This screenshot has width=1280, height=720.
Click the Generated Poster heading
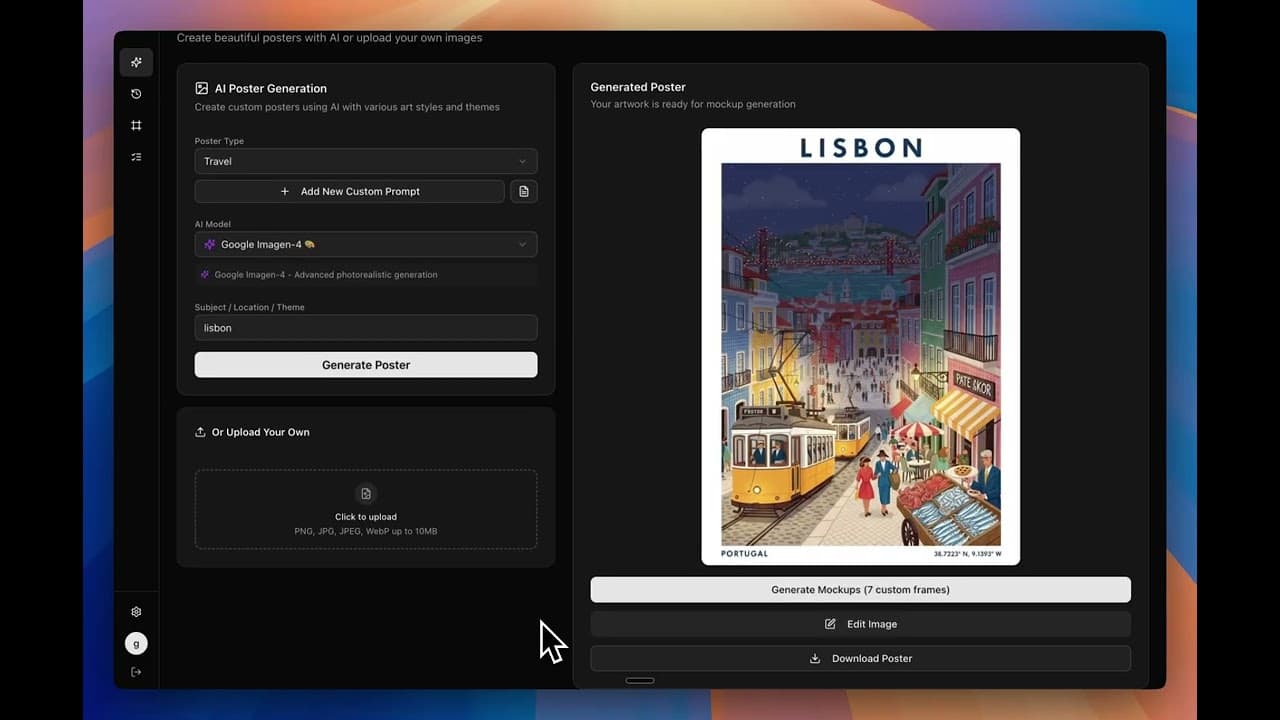click(x=638, y=87)
